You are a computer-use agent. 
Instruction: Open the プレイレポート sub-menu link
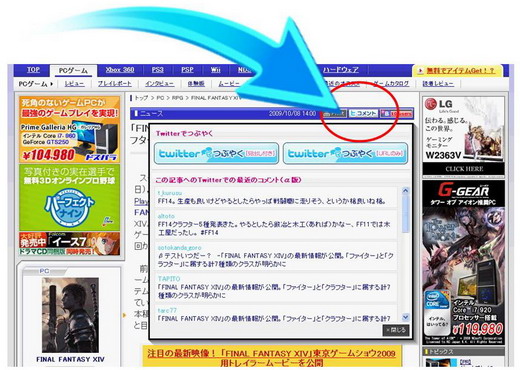(x=114, y=84)
